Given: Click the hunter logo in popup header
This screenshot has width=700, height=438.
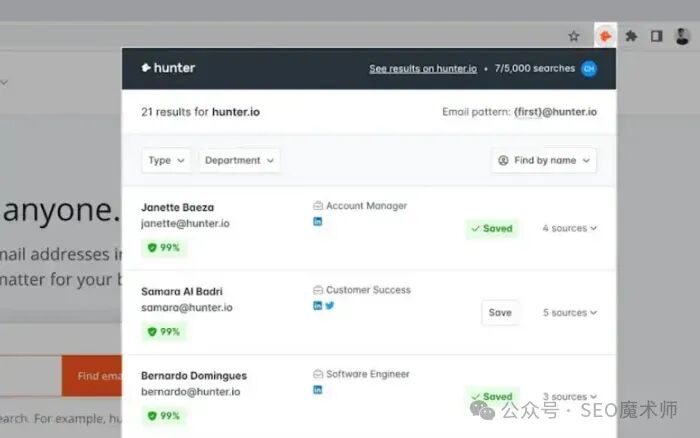Looking at the screenshot, I should pos(168,68).
